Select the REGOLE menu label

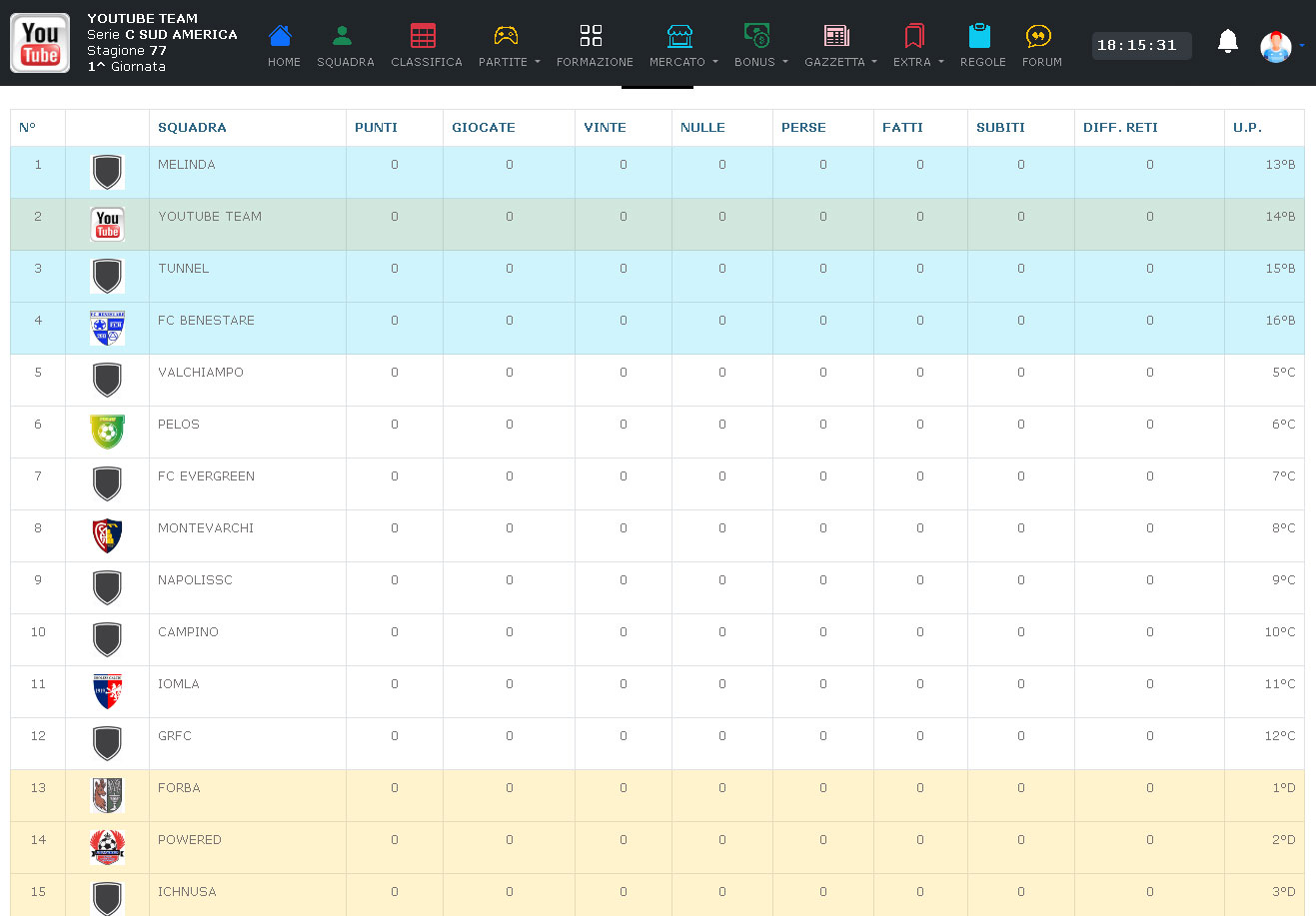click(983, 62)
